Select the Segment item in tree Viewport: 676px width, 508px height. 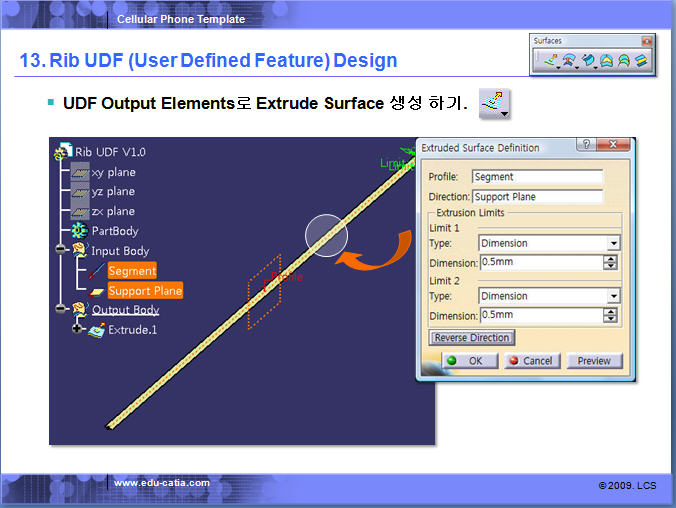point(132,271)
